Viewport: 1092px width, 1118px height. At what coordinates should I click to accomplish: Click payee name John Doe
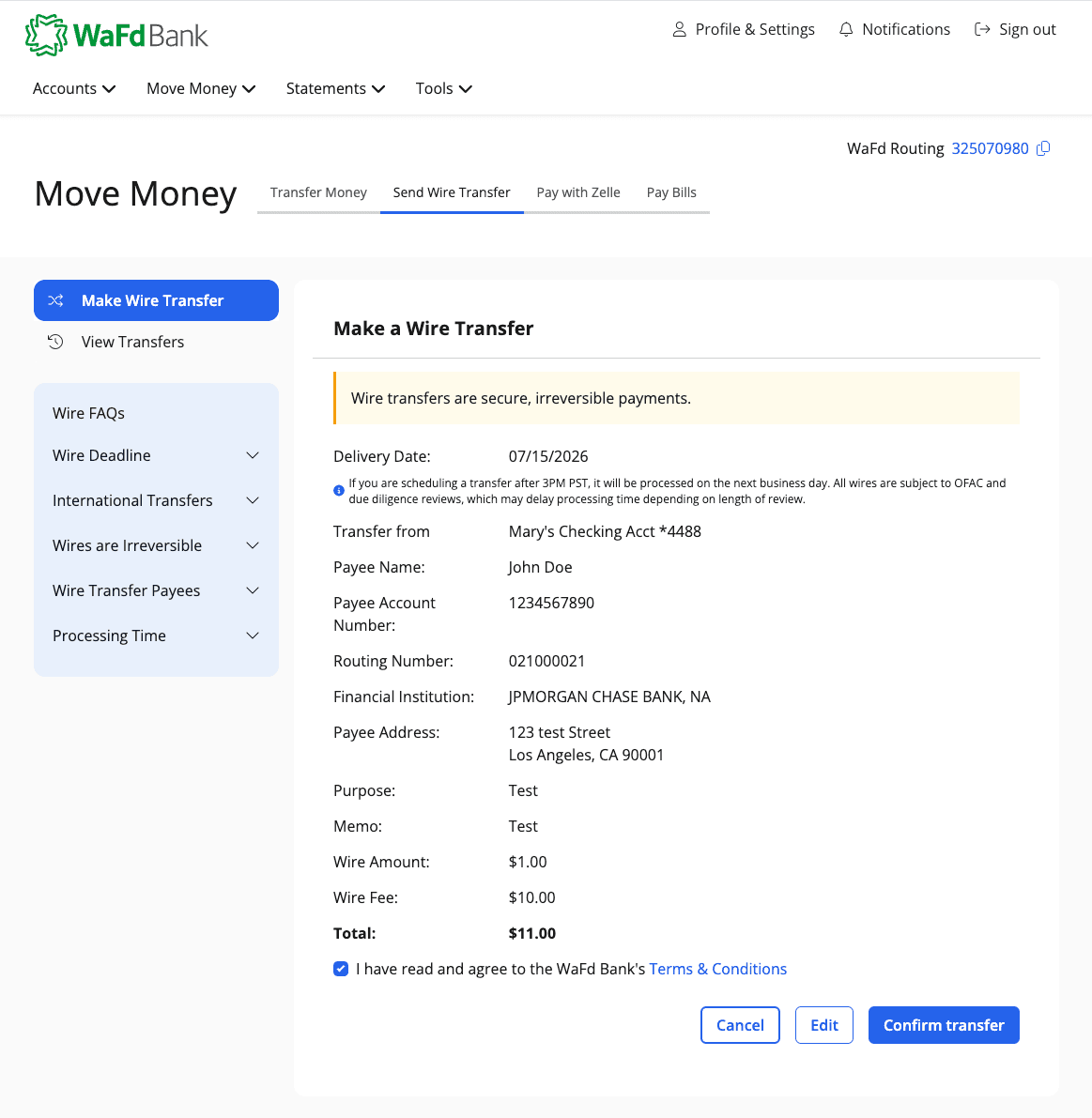(x=540, y=568)
